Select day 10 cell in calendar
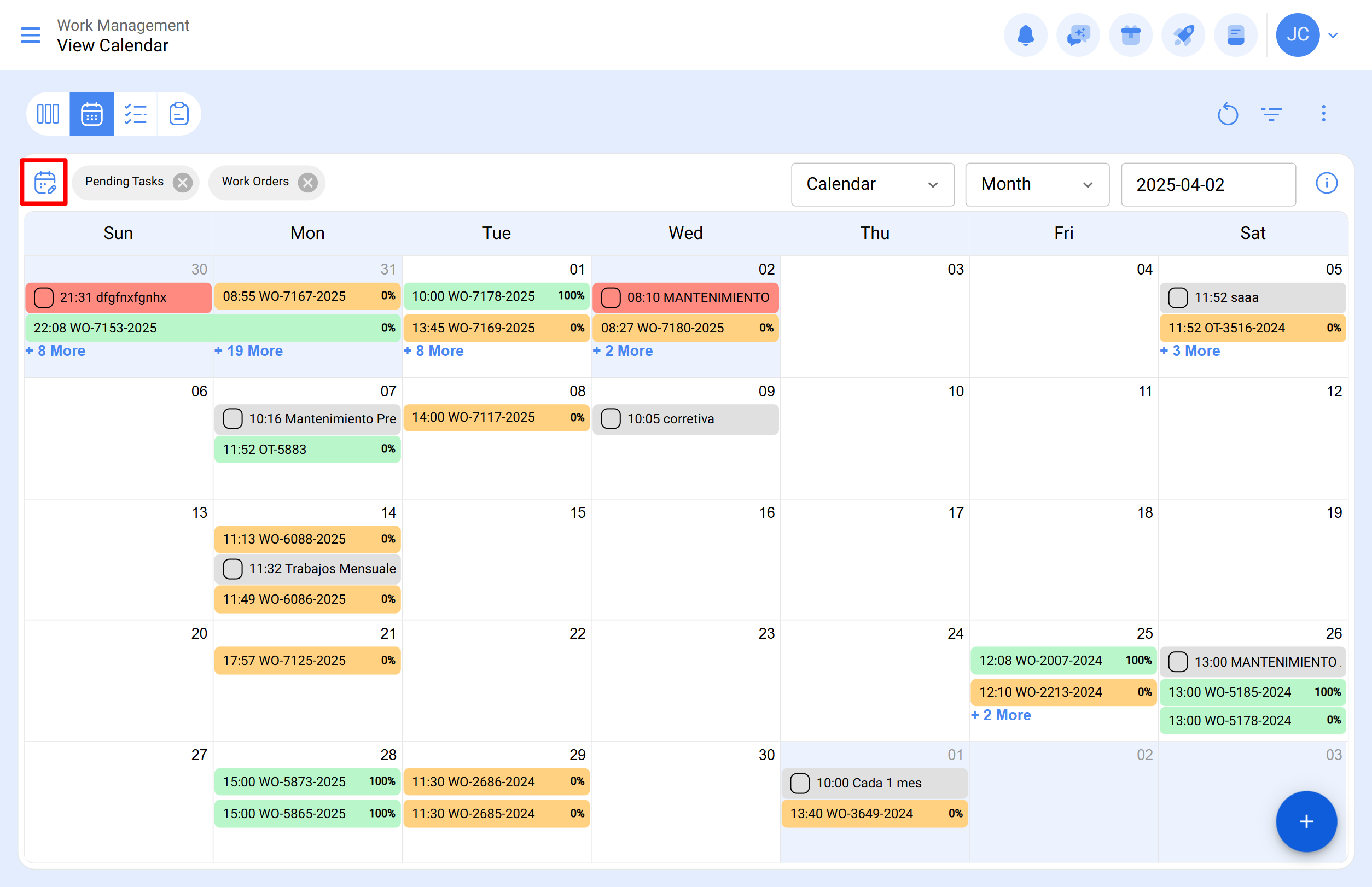Viewport: 1372px width, 887px height. tap(875, 439)
